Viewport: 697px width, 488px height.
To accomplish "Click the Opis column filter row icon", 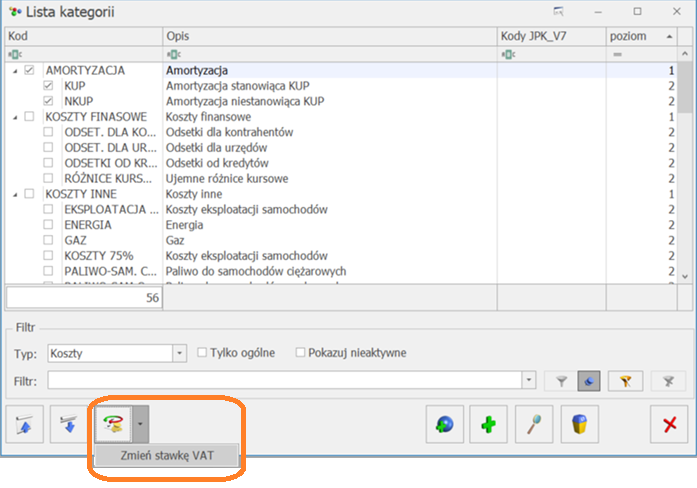I will click(x=174, y=54).
